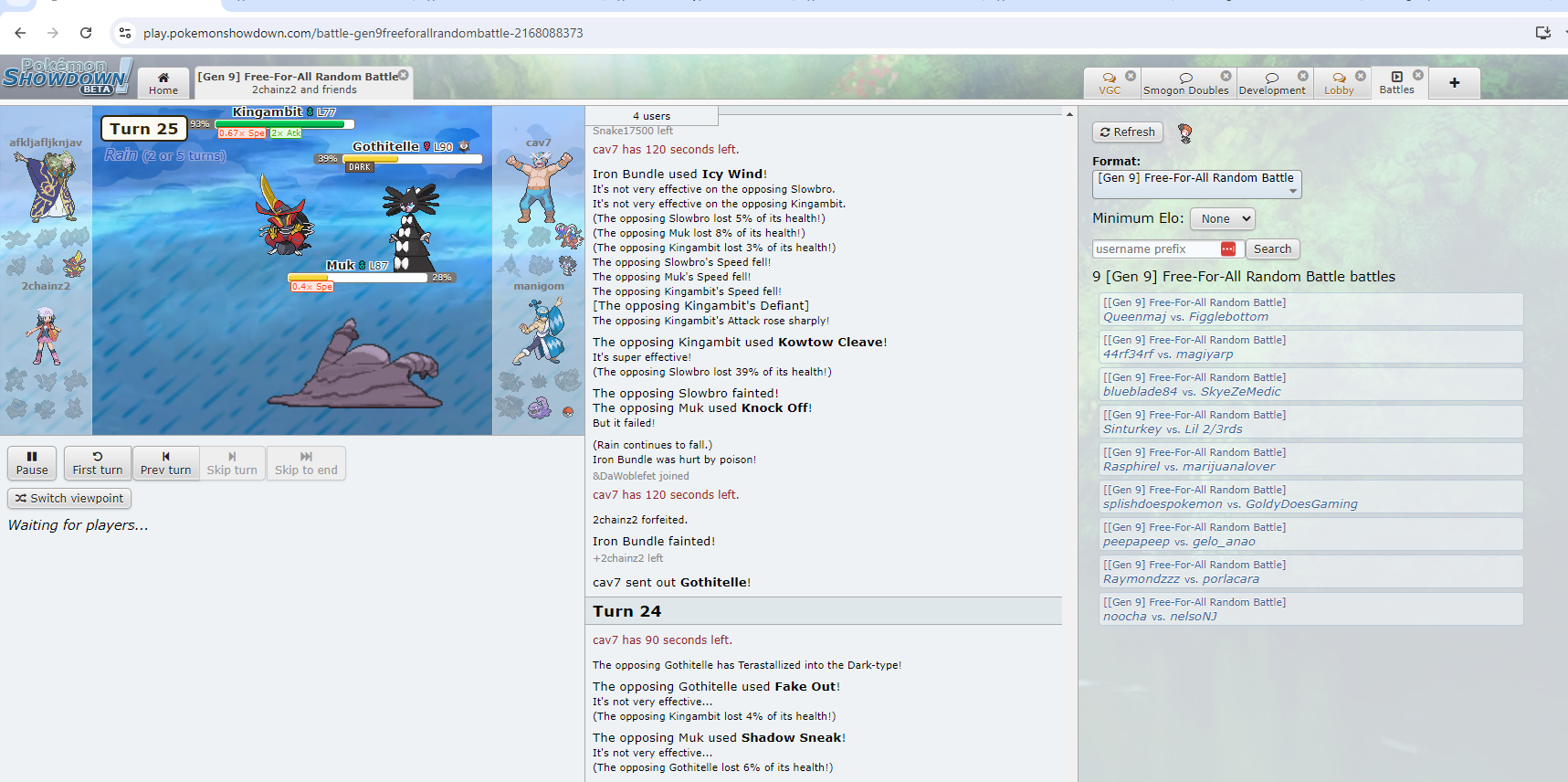The width and height of the screenshot is (1568, 782).
Task: Click Gothitelle's HP bar
Action: (412, 159)
